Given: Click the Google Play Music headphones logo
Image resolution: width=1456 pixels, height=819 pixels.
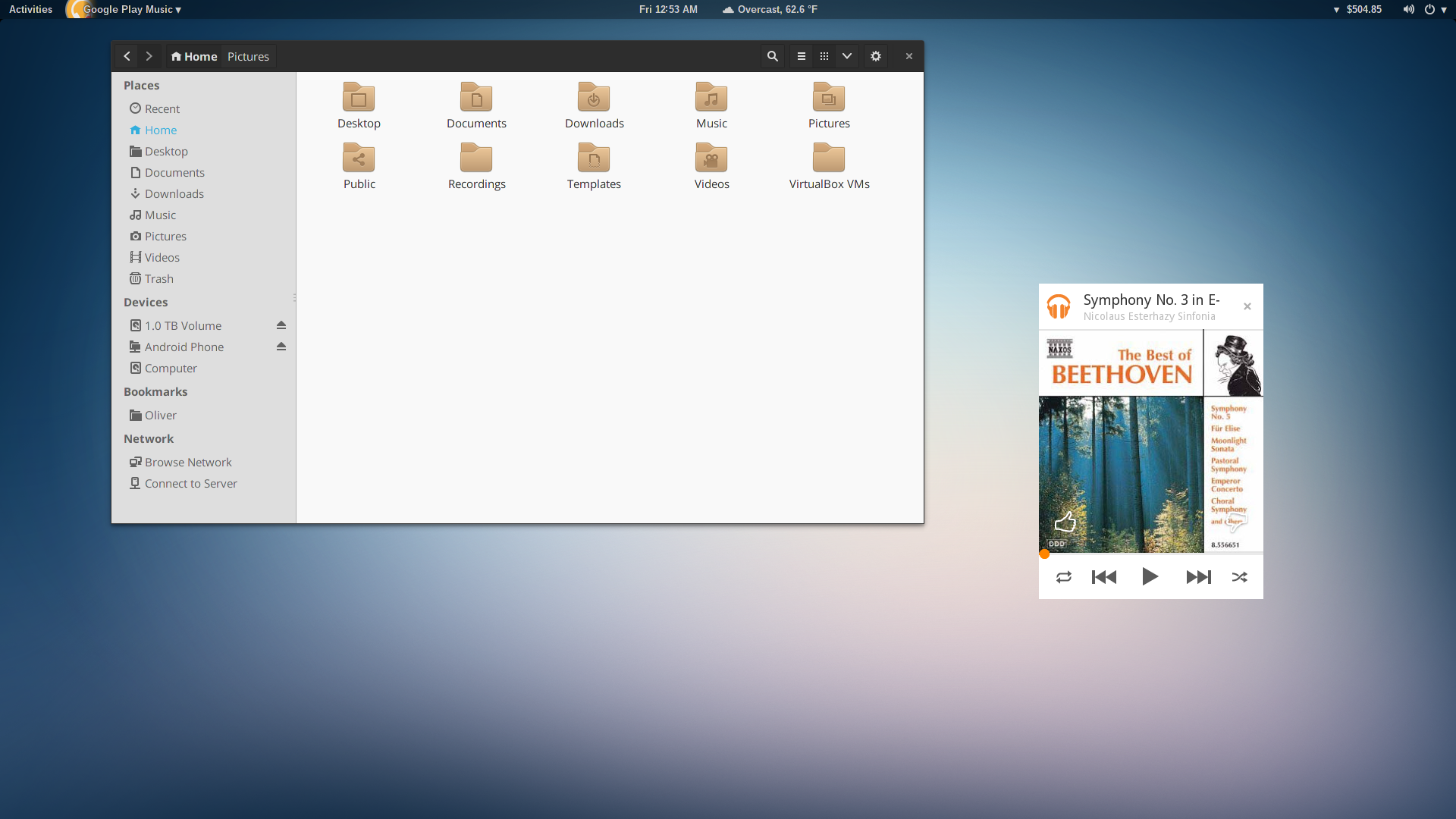Looking at the screenshot, I should coord(1059,307).
